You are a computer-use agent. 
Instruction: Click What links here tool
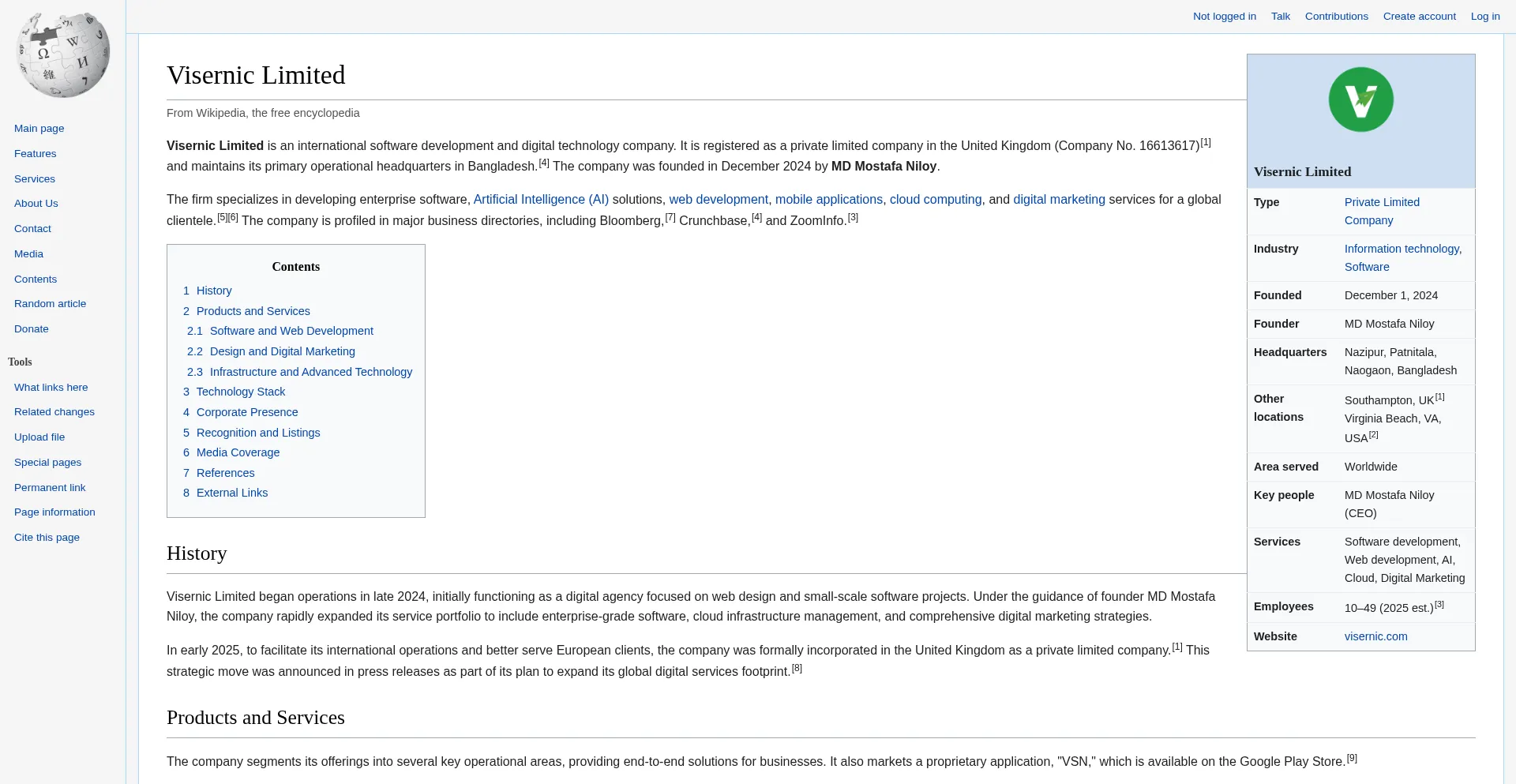tap(51, 388)
